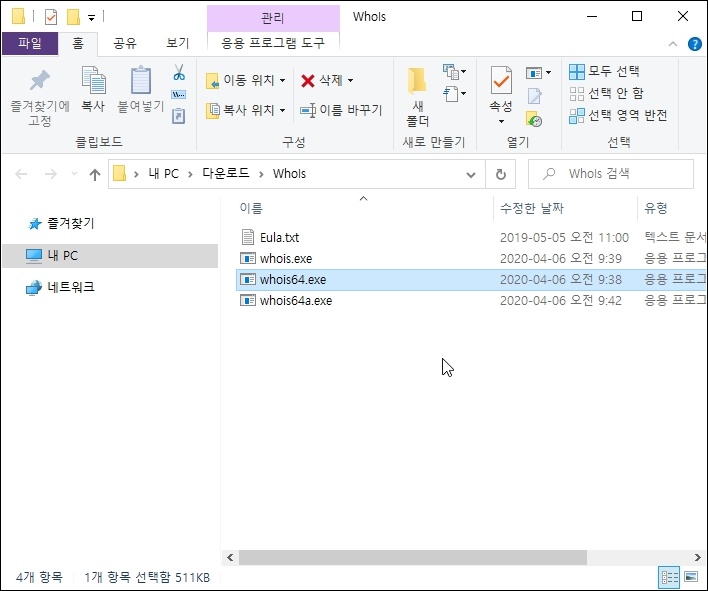Customize Quick Access Toolbar dropdown arrow
708x591 pixels.
[x=91, y=19]
